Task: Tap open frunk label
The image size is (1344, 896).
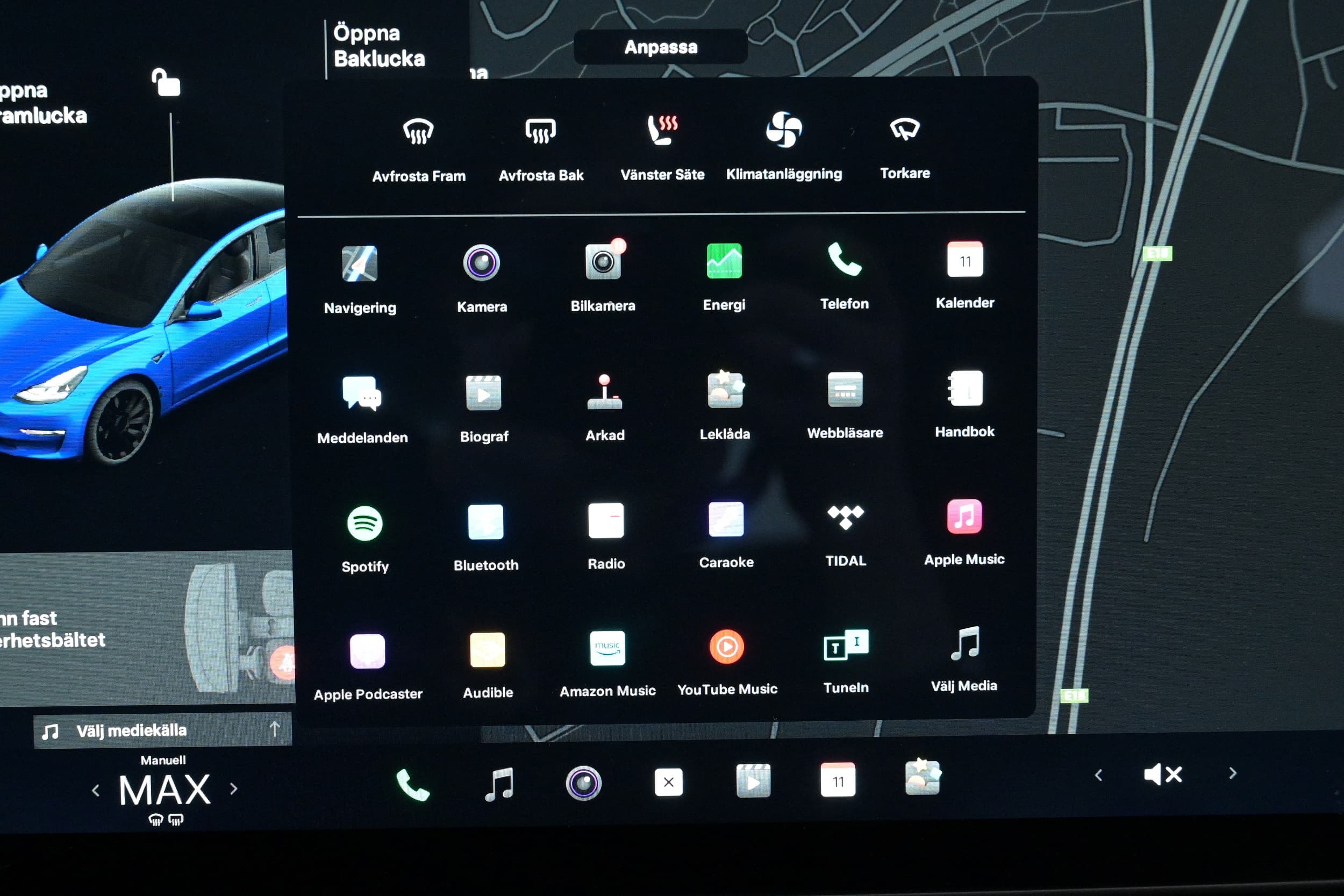Action: click(43, 103)
